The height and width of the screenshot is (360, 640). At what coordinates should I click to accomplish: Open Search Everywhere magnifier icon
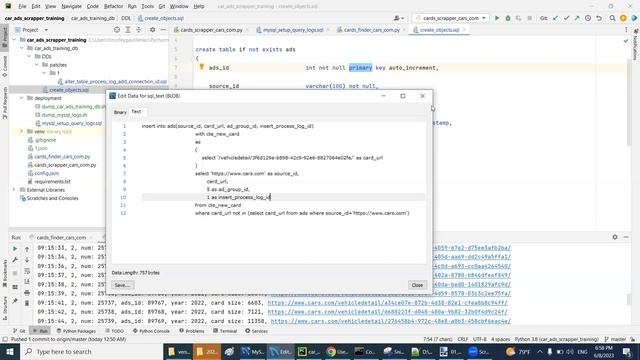tap(612, 18)
